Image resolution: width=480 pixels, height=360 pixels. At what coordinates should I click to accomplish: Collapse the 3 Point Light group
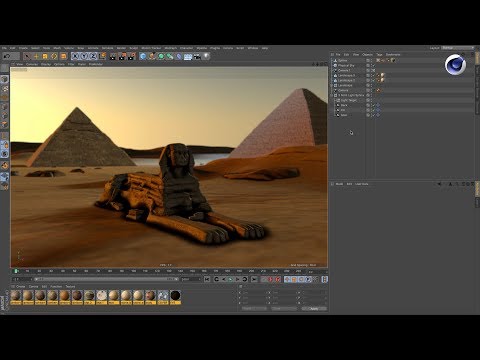click(x=332, y=95)
